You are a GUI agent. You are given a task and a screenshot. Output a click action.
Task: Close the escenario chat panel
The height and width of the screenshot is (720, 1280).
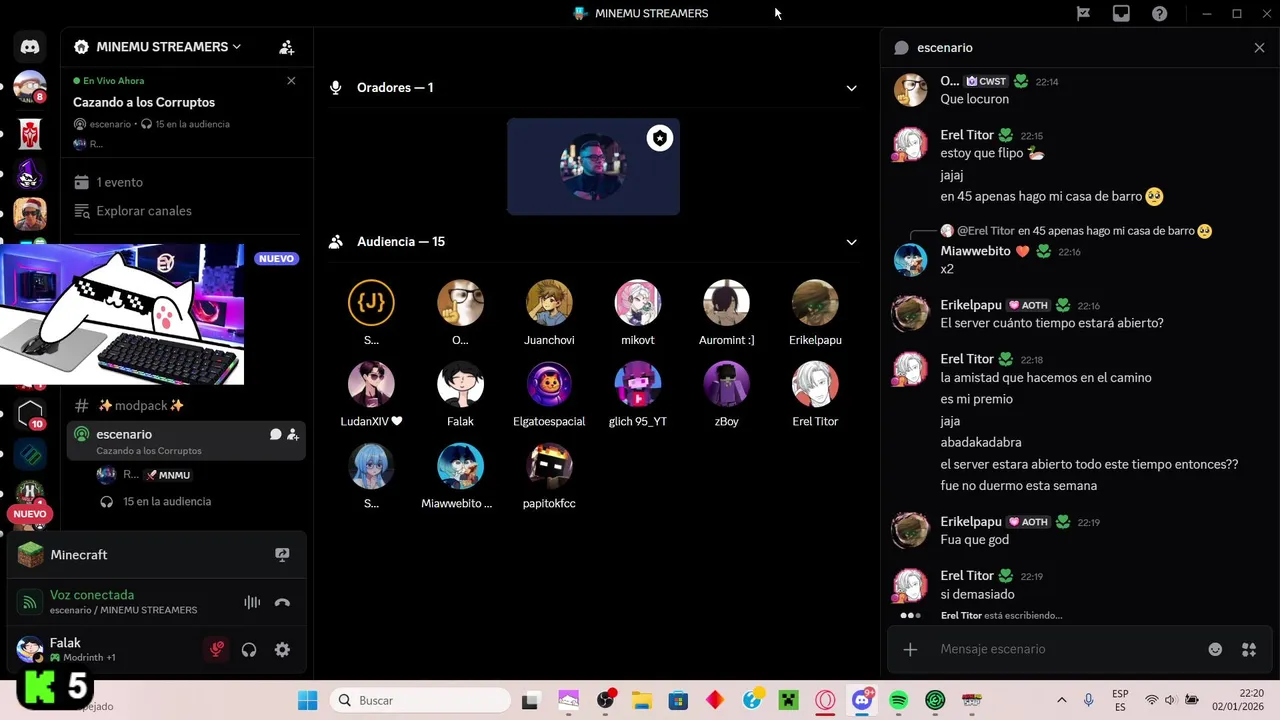[1259, 48]
